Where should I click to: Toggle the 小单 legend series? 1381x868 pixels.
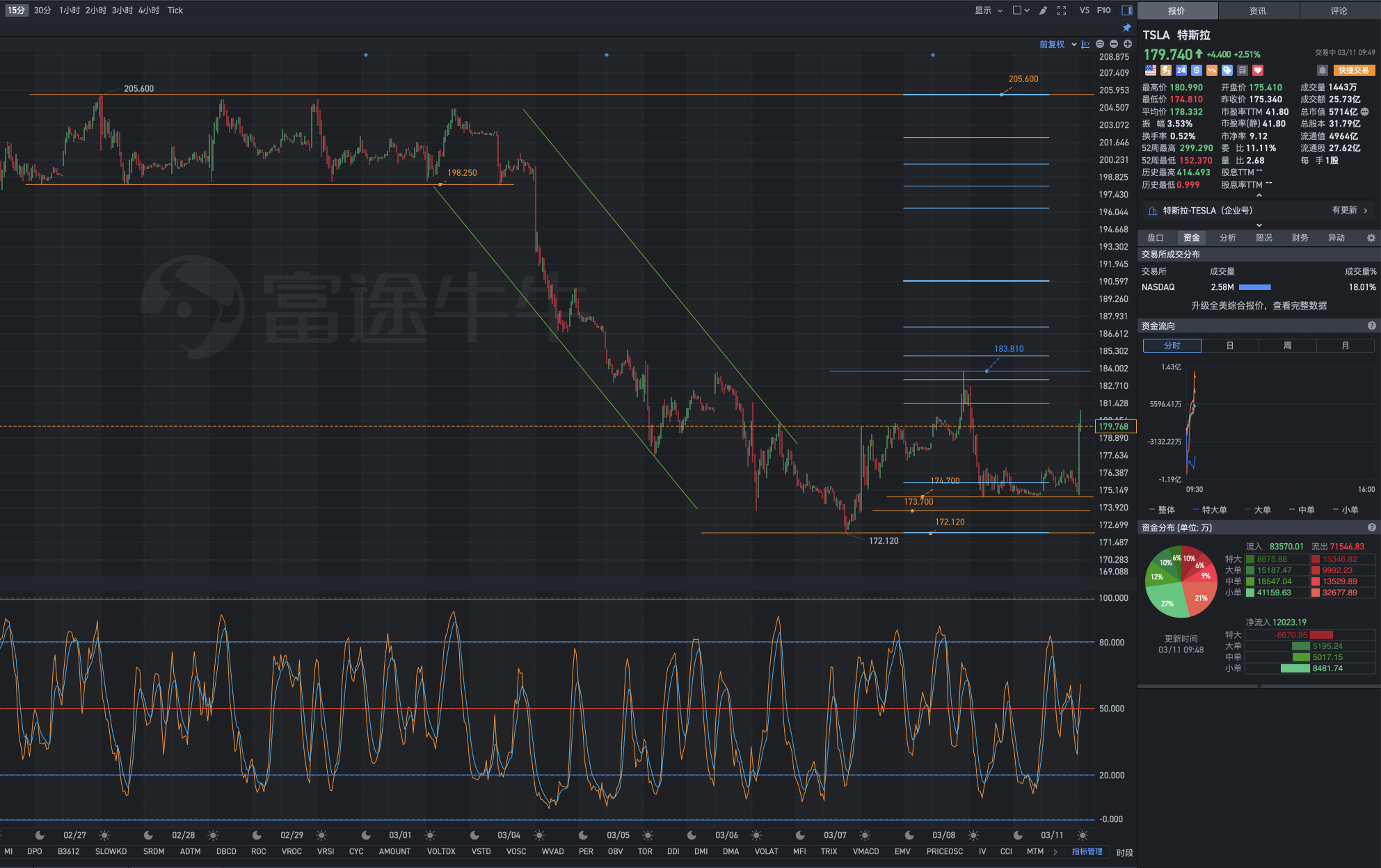1346,510
